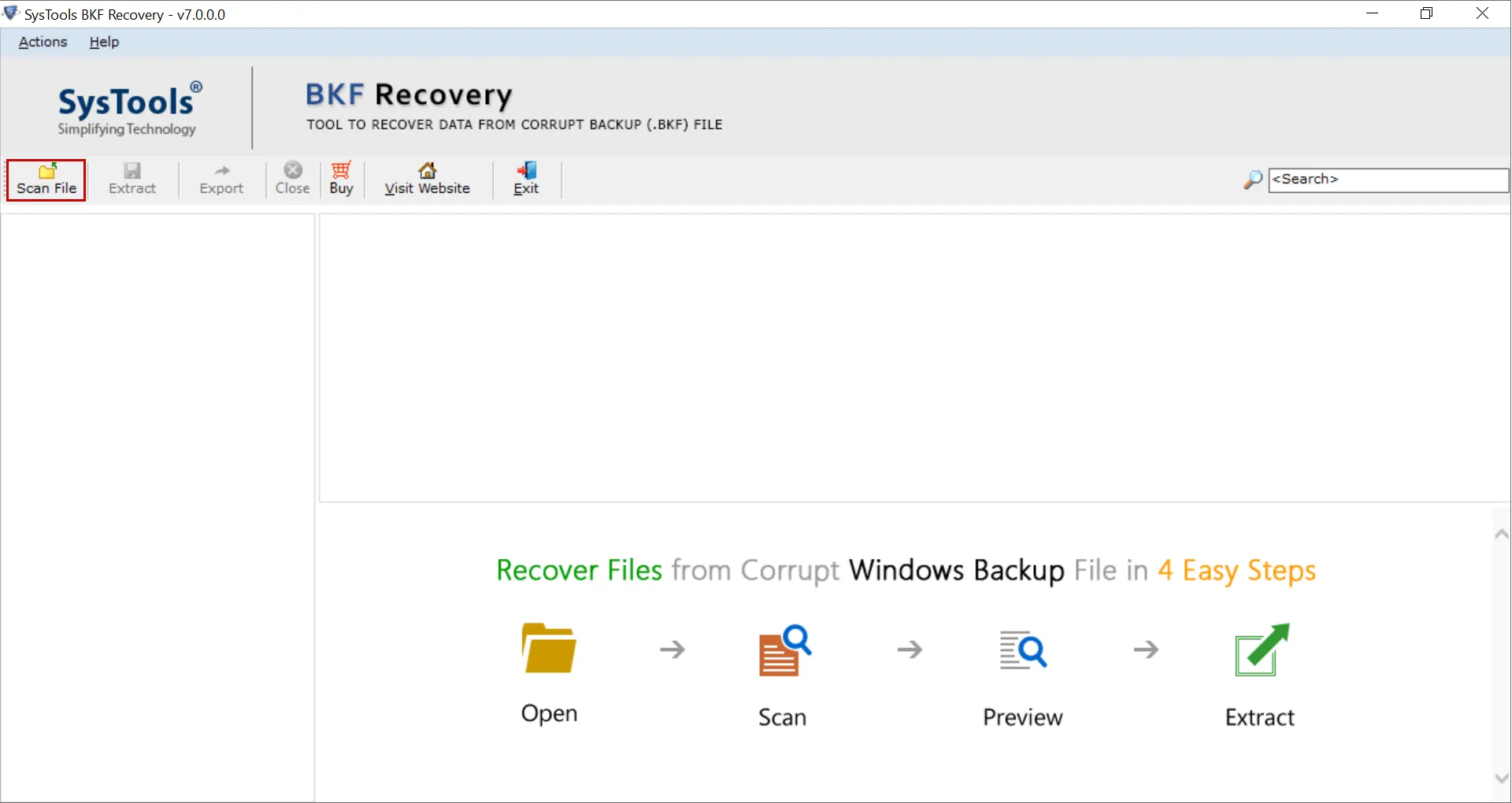Click the Scan step icon

click(x=784, y=649)
